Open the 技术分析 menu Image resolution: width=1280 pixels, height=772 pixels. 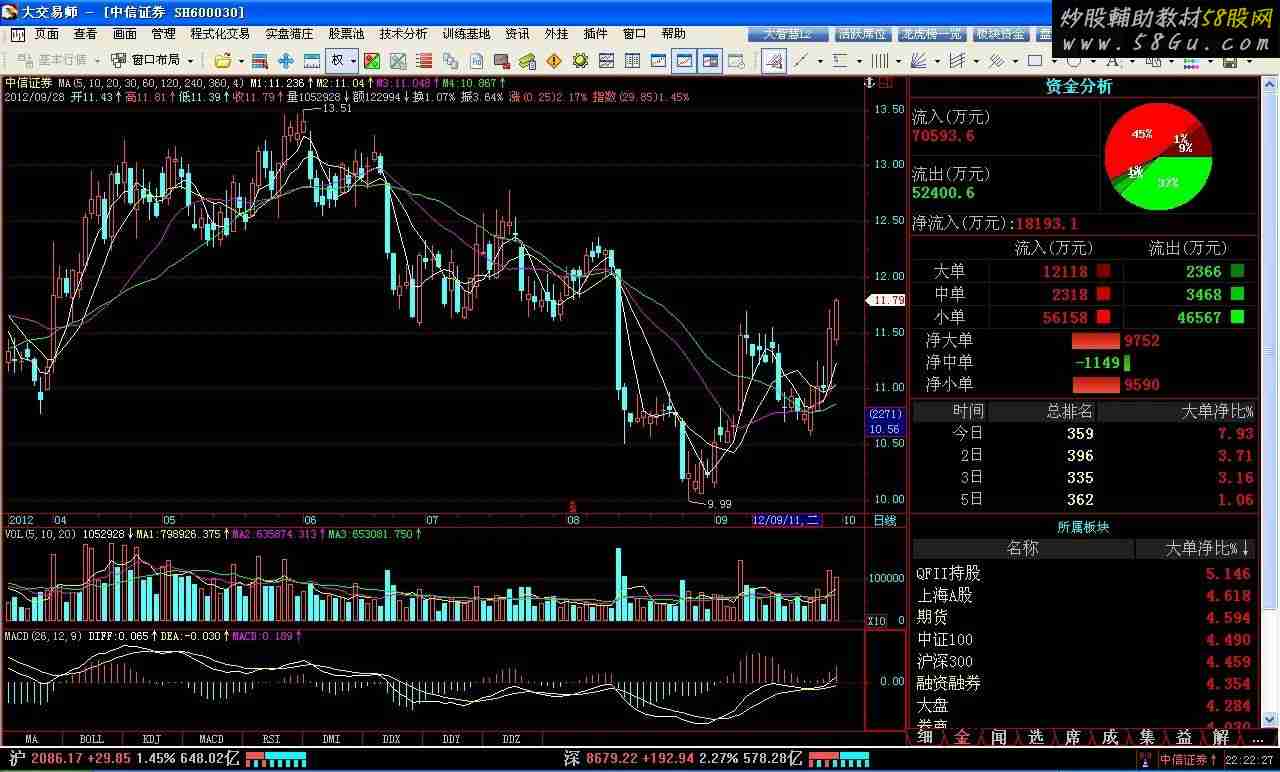tap(403, 34)
